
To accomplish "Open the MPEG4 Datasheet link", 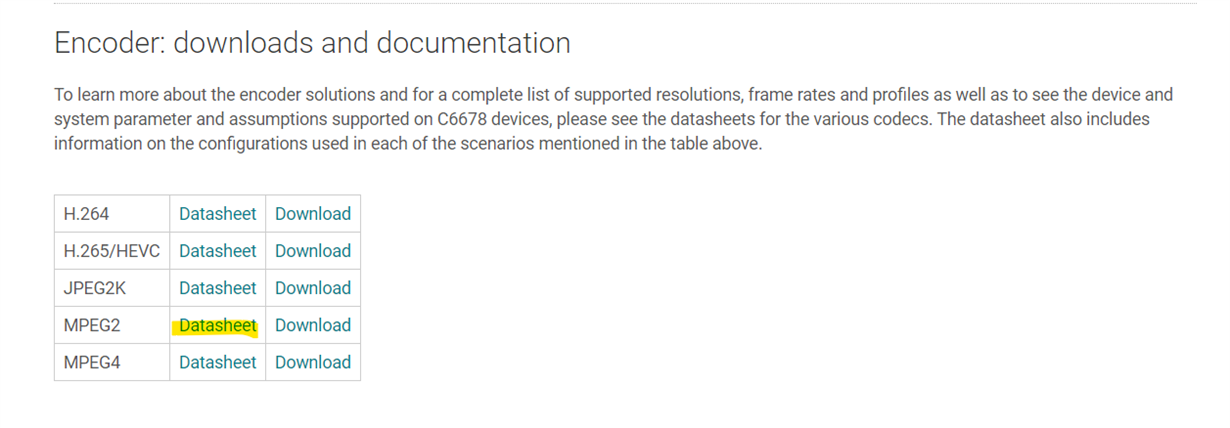I will [217, 362].
